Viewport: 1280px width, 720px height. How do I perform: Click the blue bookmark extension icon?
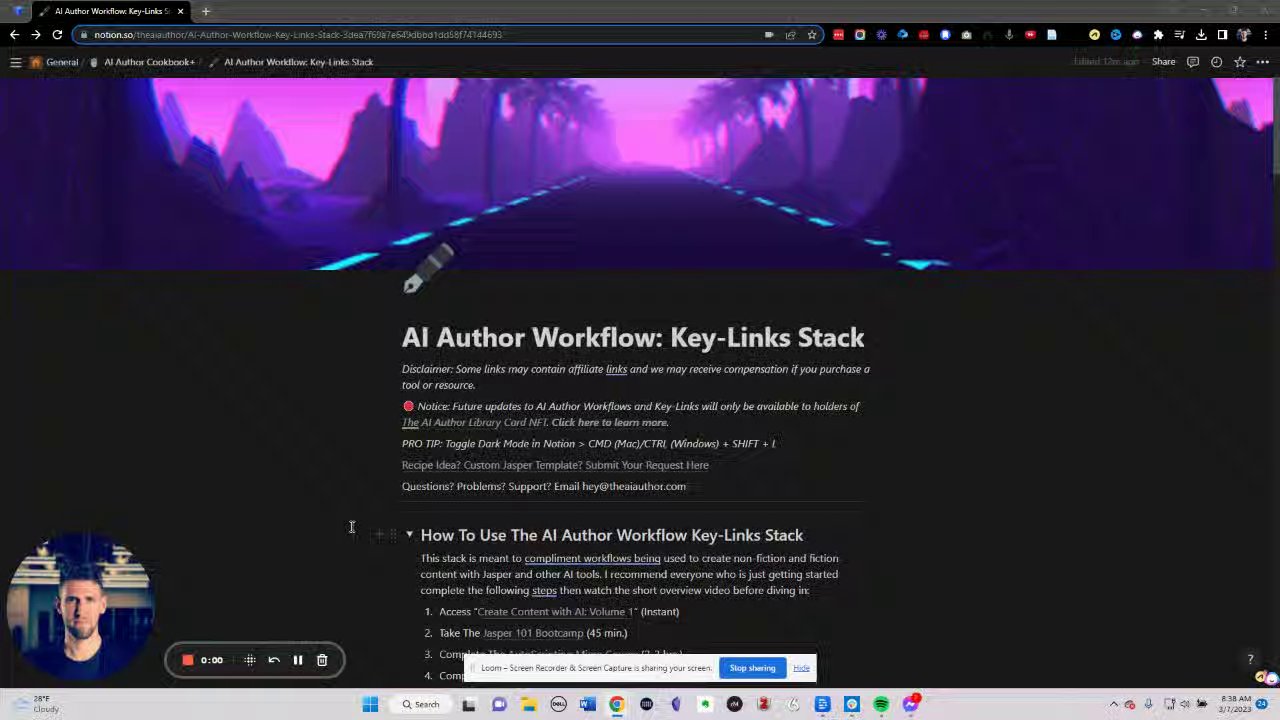point(945,35)
